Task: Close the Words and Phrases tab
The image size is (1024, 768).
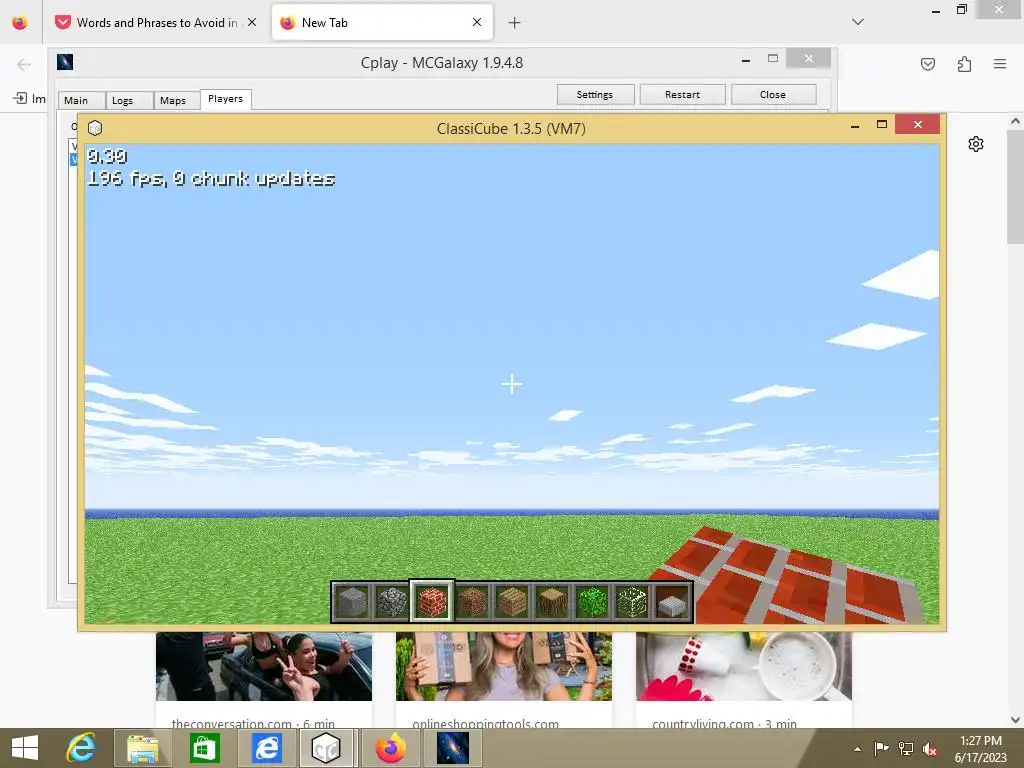Action: tap(252, 22)
